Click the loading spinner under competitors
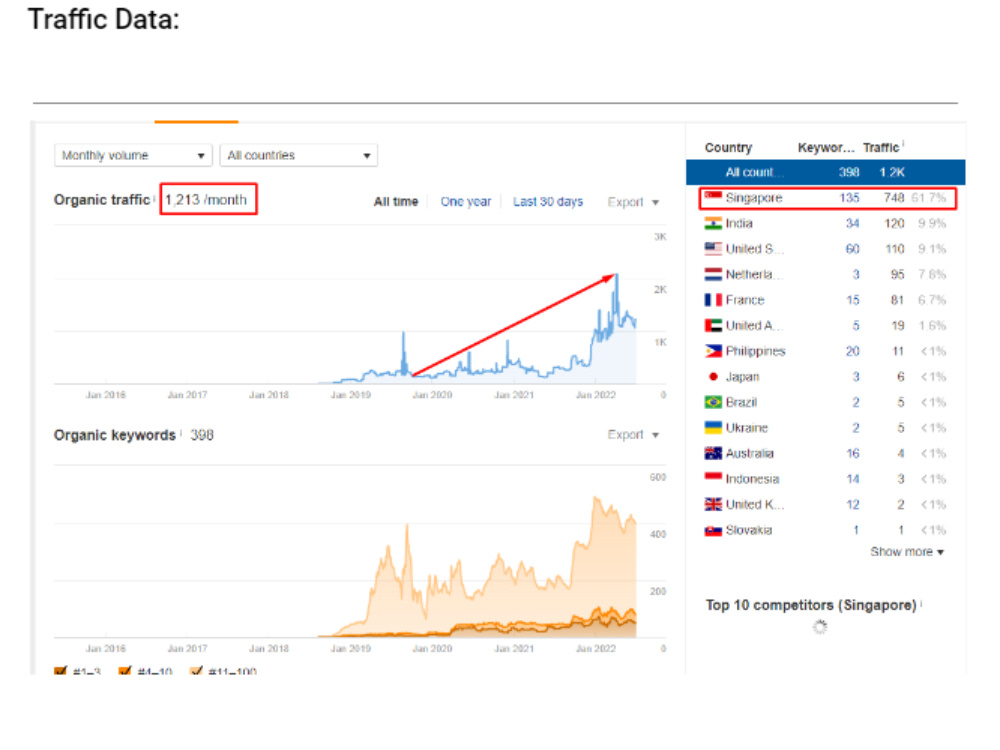 pyautogui.click(x=820, y=627)
